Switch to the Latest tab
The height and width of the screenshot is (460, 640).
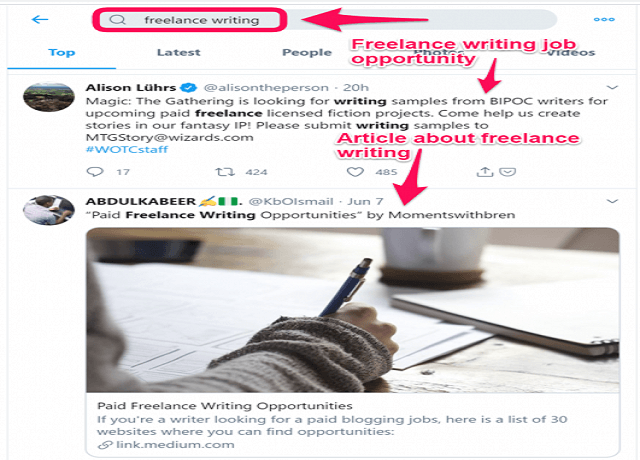[x=179, y=52]
